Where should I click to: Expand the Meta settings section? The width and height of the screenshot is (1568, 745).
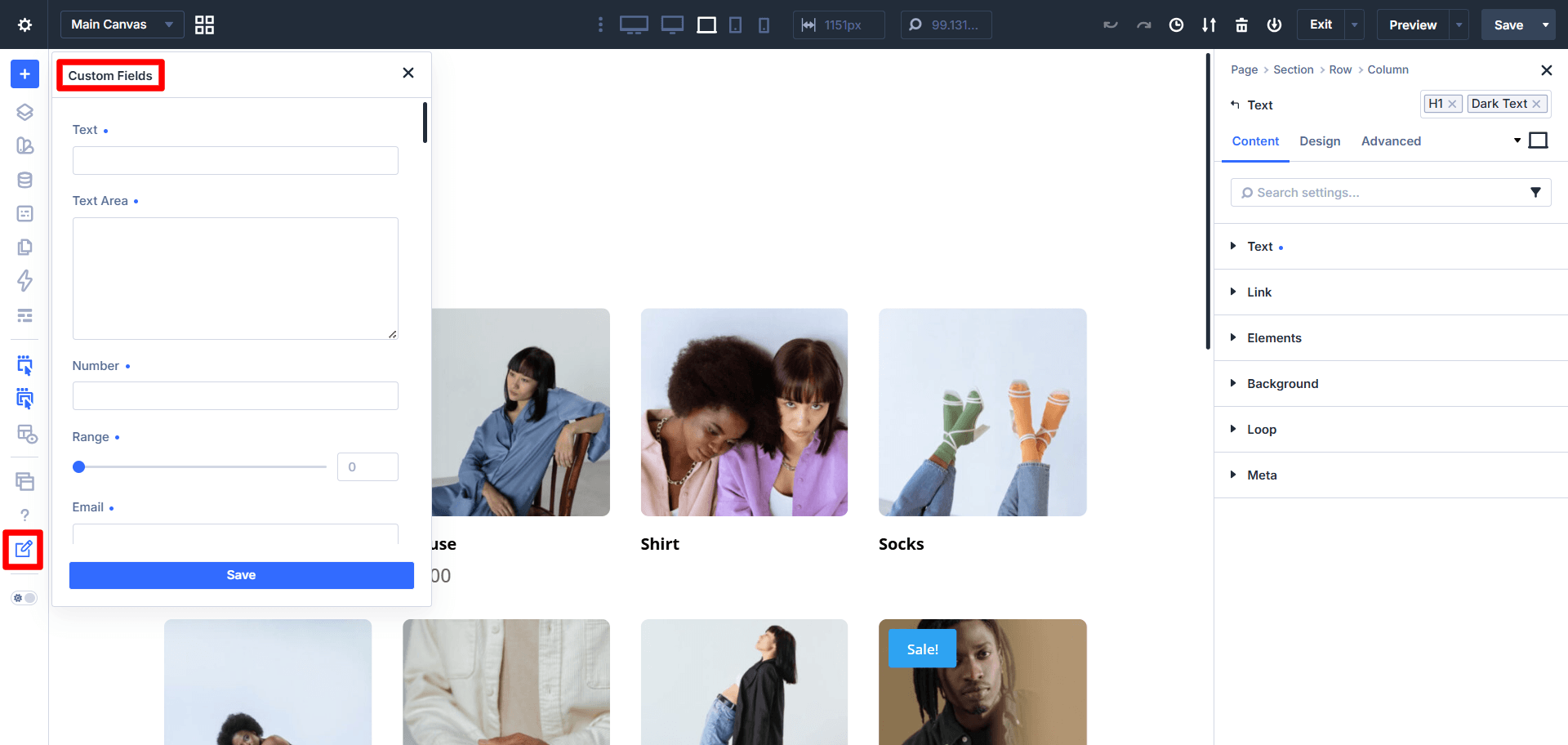pos(1391,475)
